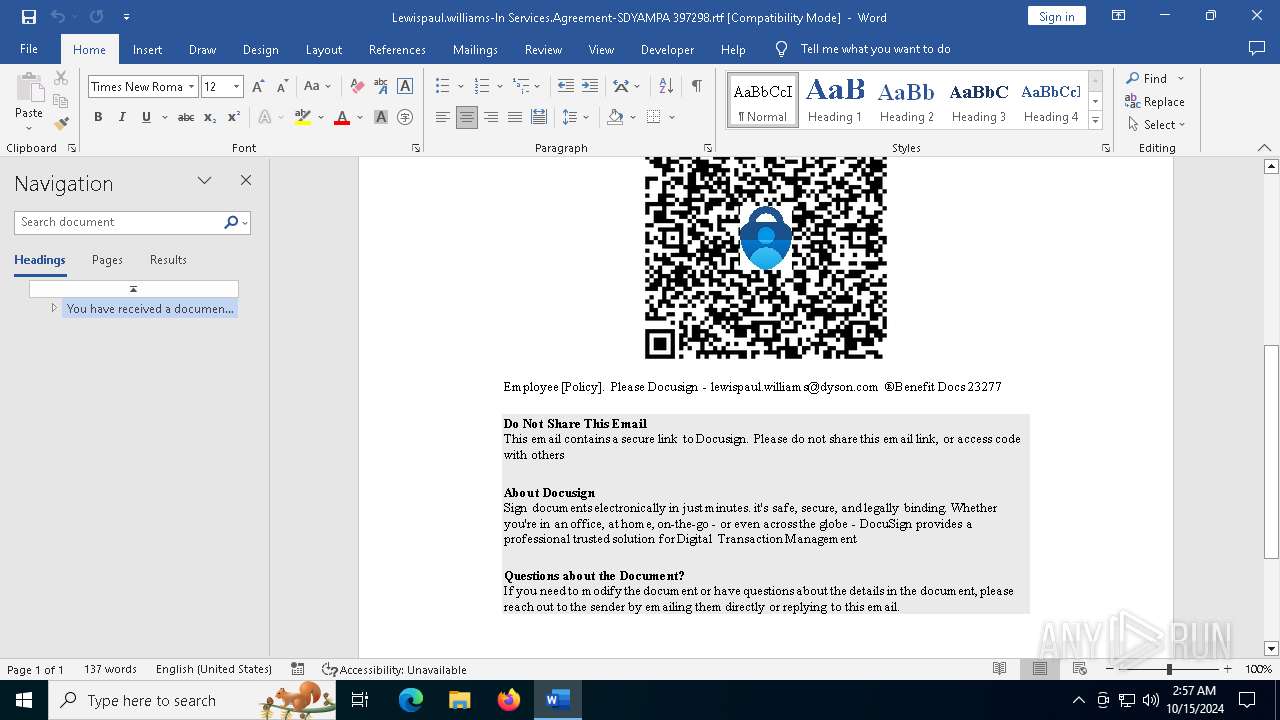The image size is (1280, 720).
Task: Toggle Print Layout view
Action: [x=1040, y=669]
